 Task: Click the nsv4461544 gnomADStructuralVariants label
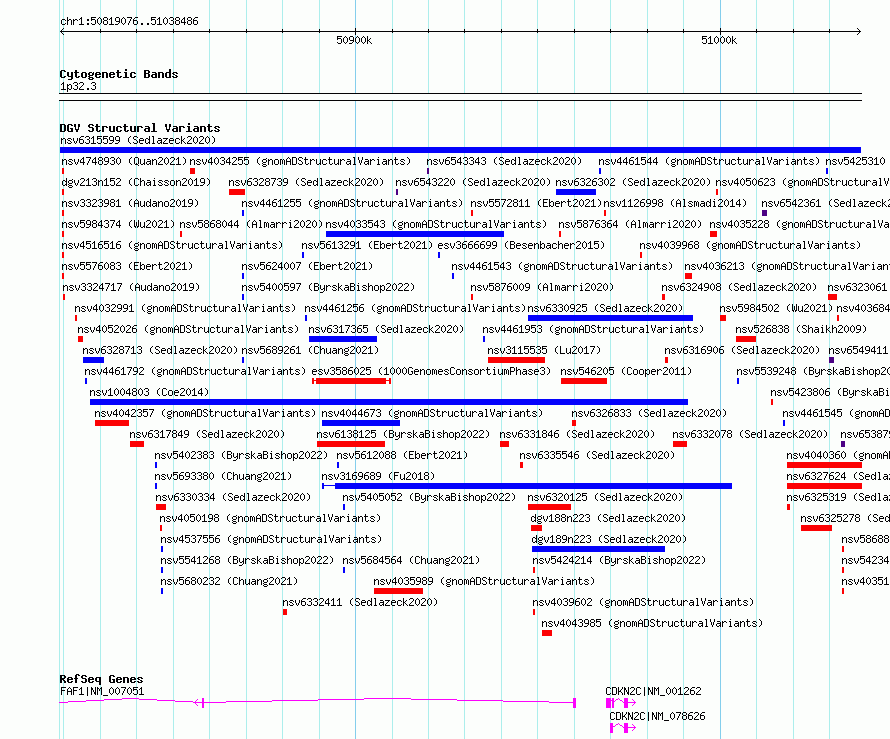(709, 161)
